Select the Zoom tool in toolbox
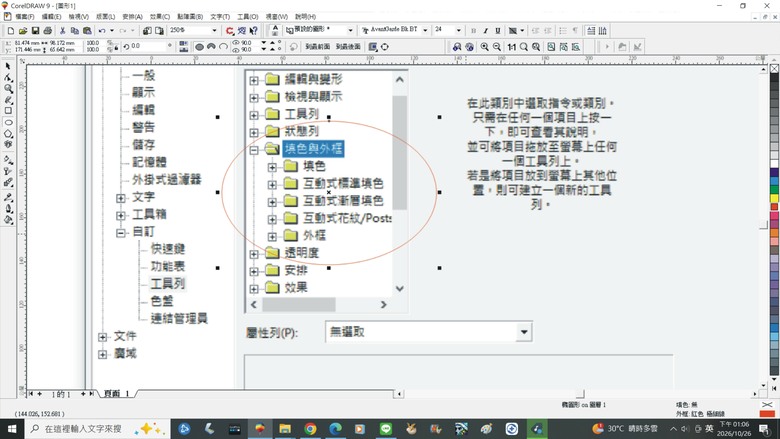Image resolution: width=780 pixels, height=439 pixels. coord(8,88)
